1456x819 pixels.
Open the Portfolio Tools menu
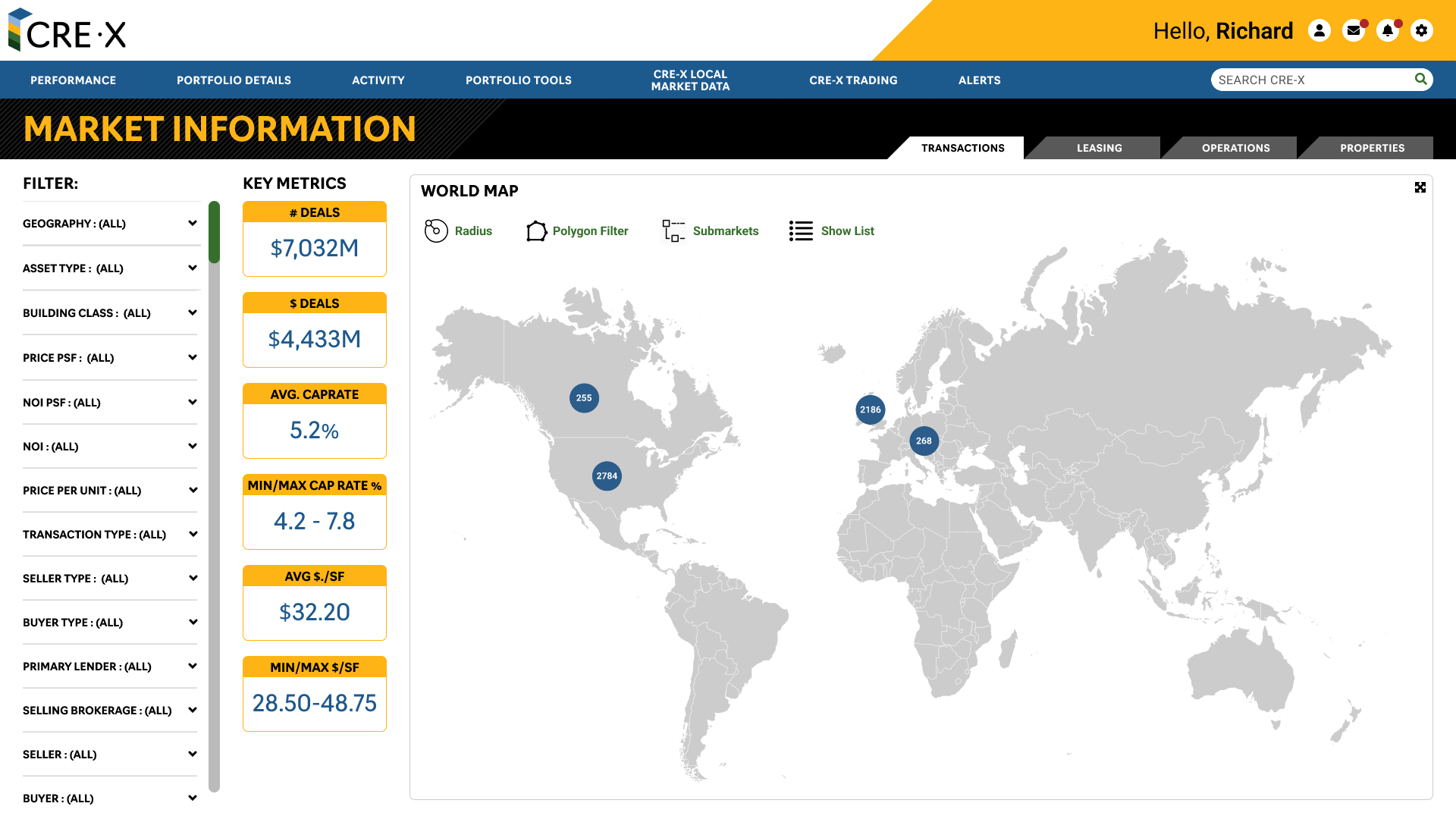[518, 80]
